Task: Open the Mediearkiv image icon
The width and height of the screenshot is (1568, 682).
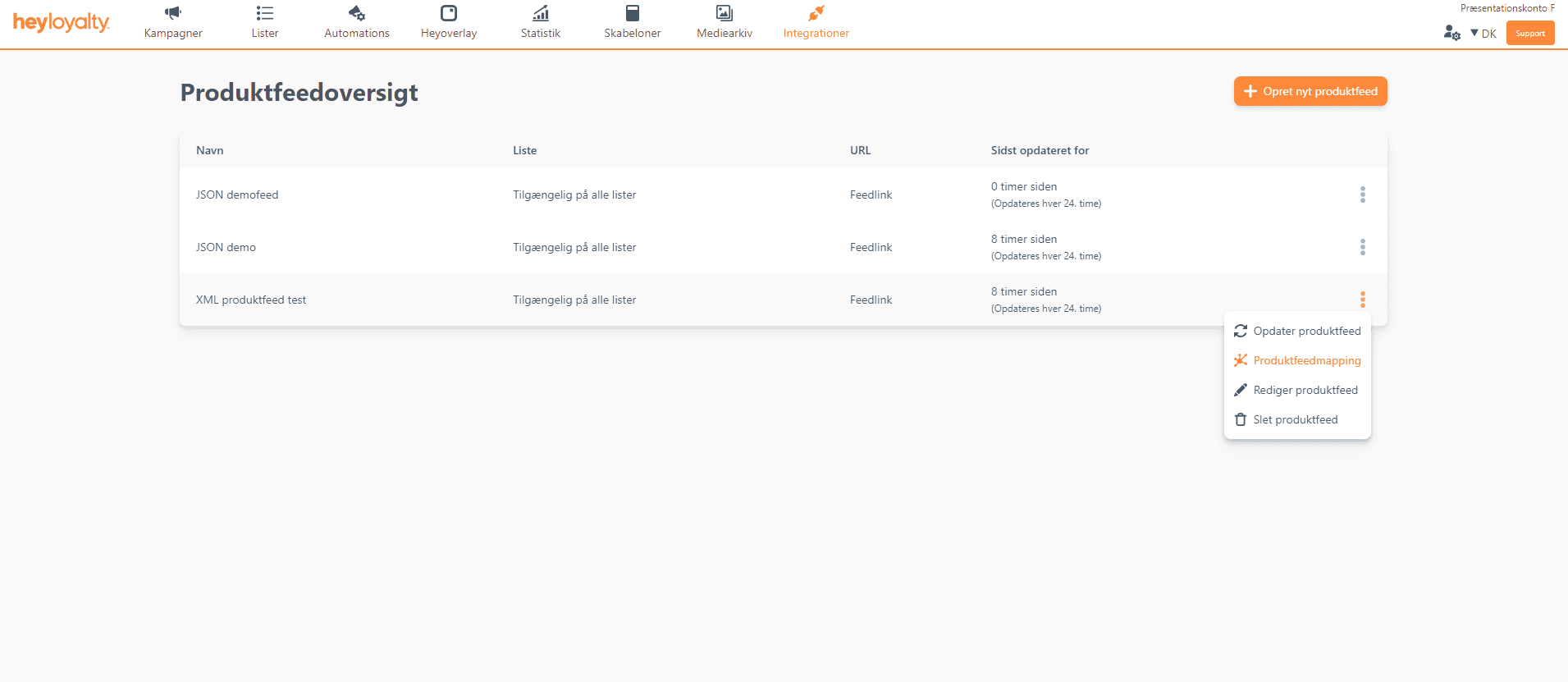Action: tap(725, 13)
